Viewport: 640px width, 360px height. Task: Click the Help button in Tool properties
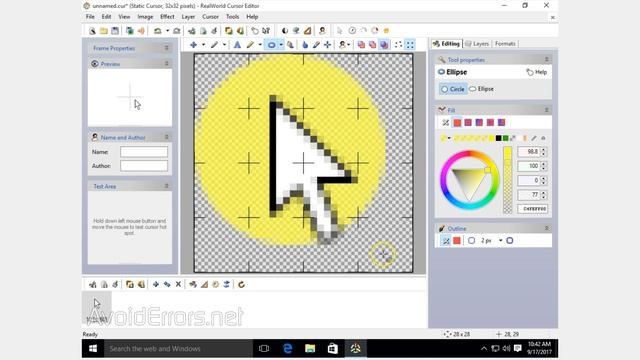(536, 72)
